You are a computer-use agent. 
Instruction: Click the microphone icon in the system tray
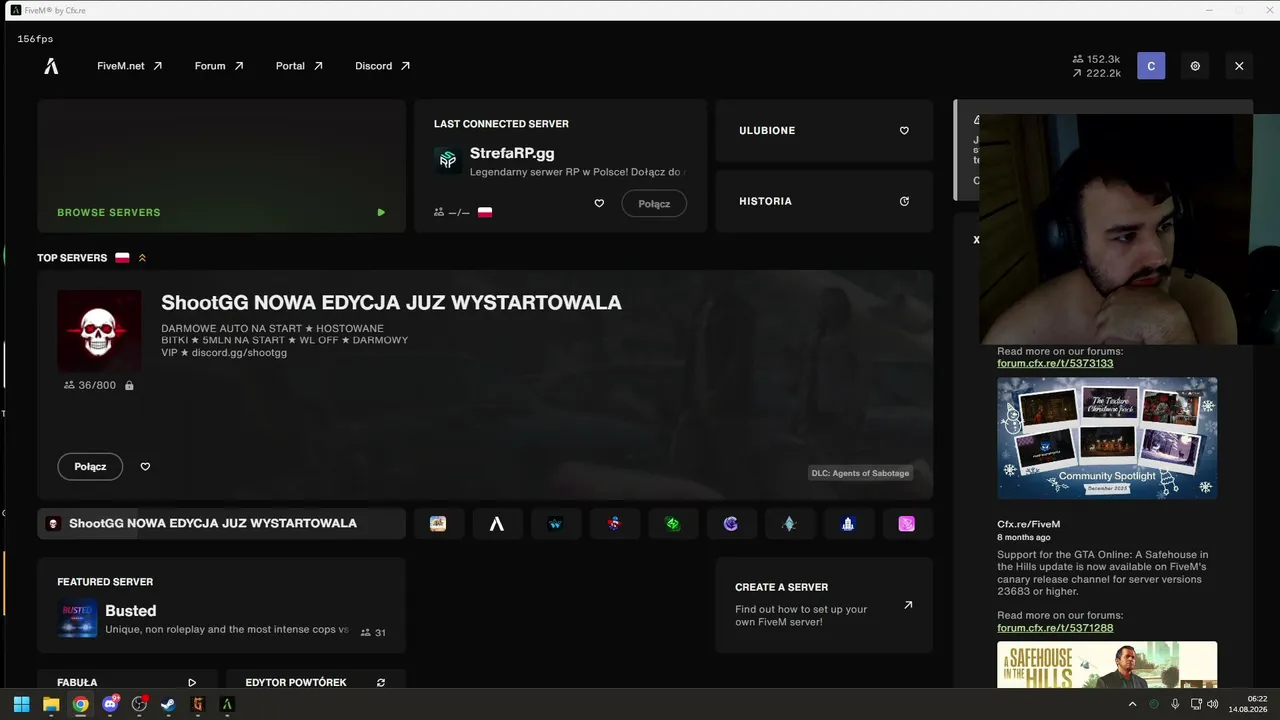[x=1175, y=704]
